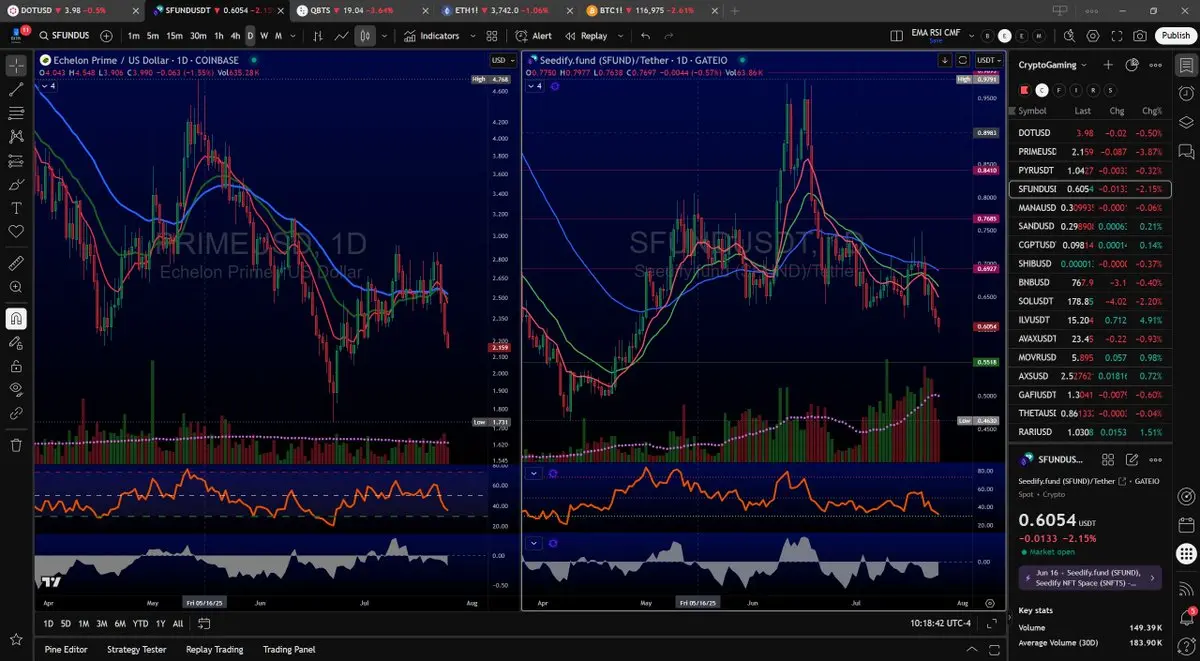This screenshot has width=1200, height=661.
Task: Set the 1Y date range
Action: [x=162, y=623]
